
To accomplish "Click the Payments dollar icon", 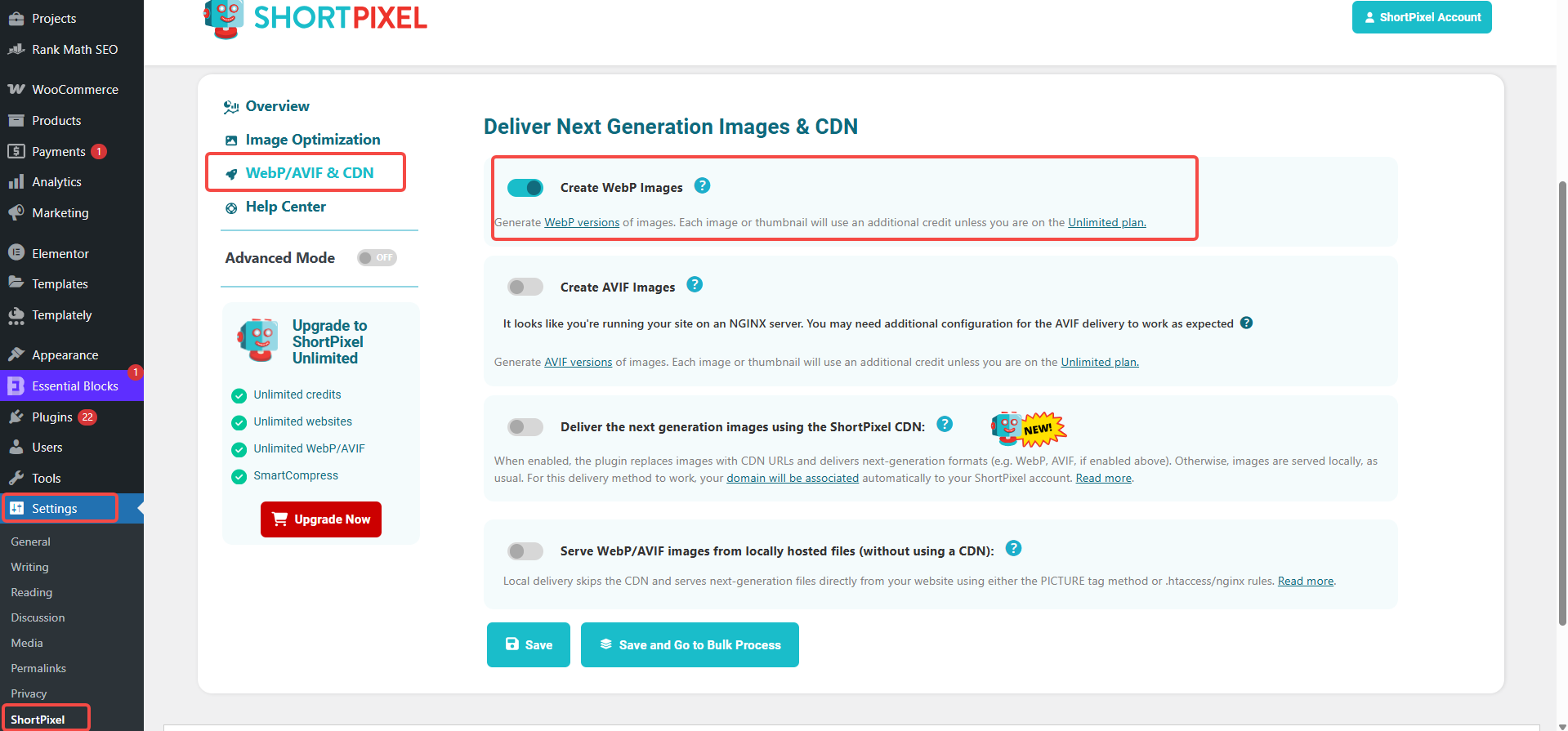I will (x=16, y=151).
